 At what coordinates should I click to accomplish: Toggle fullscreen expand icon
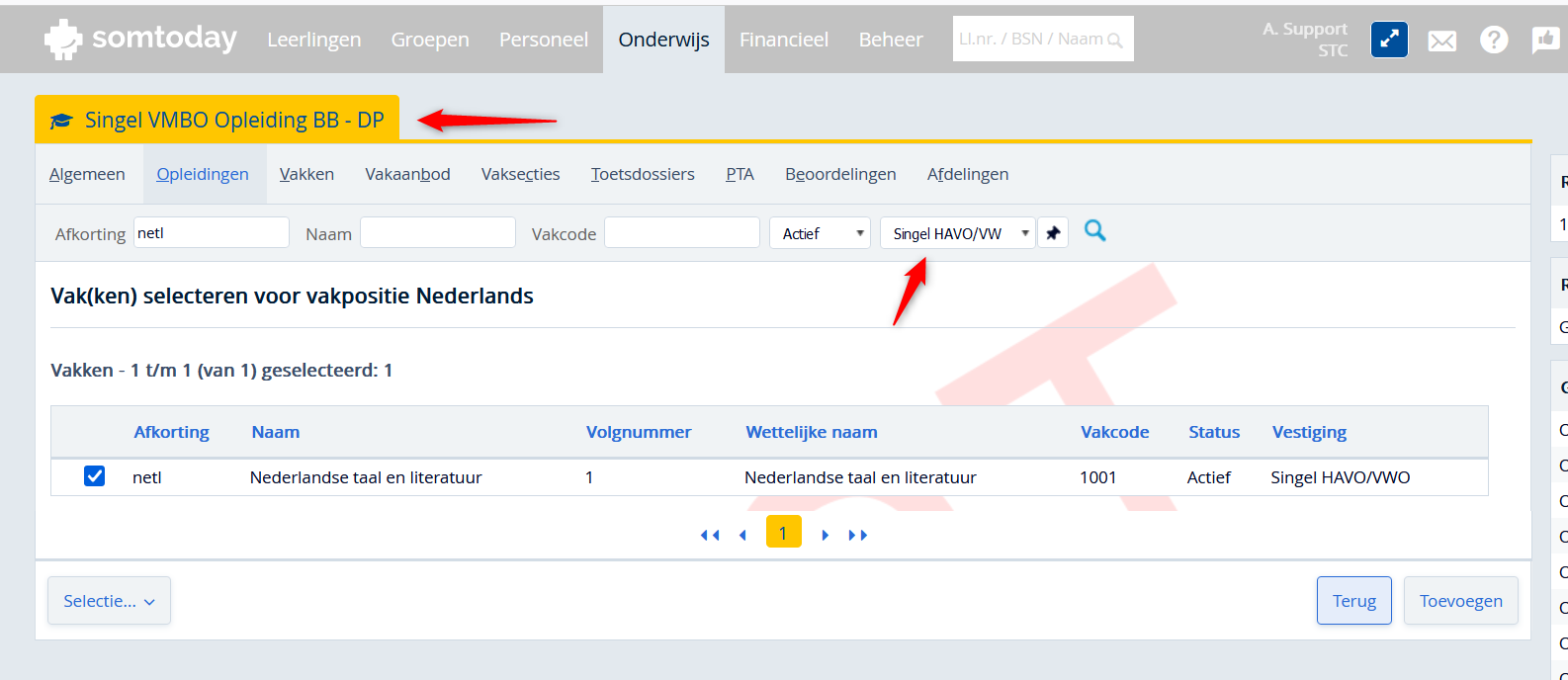point(1389,40)
